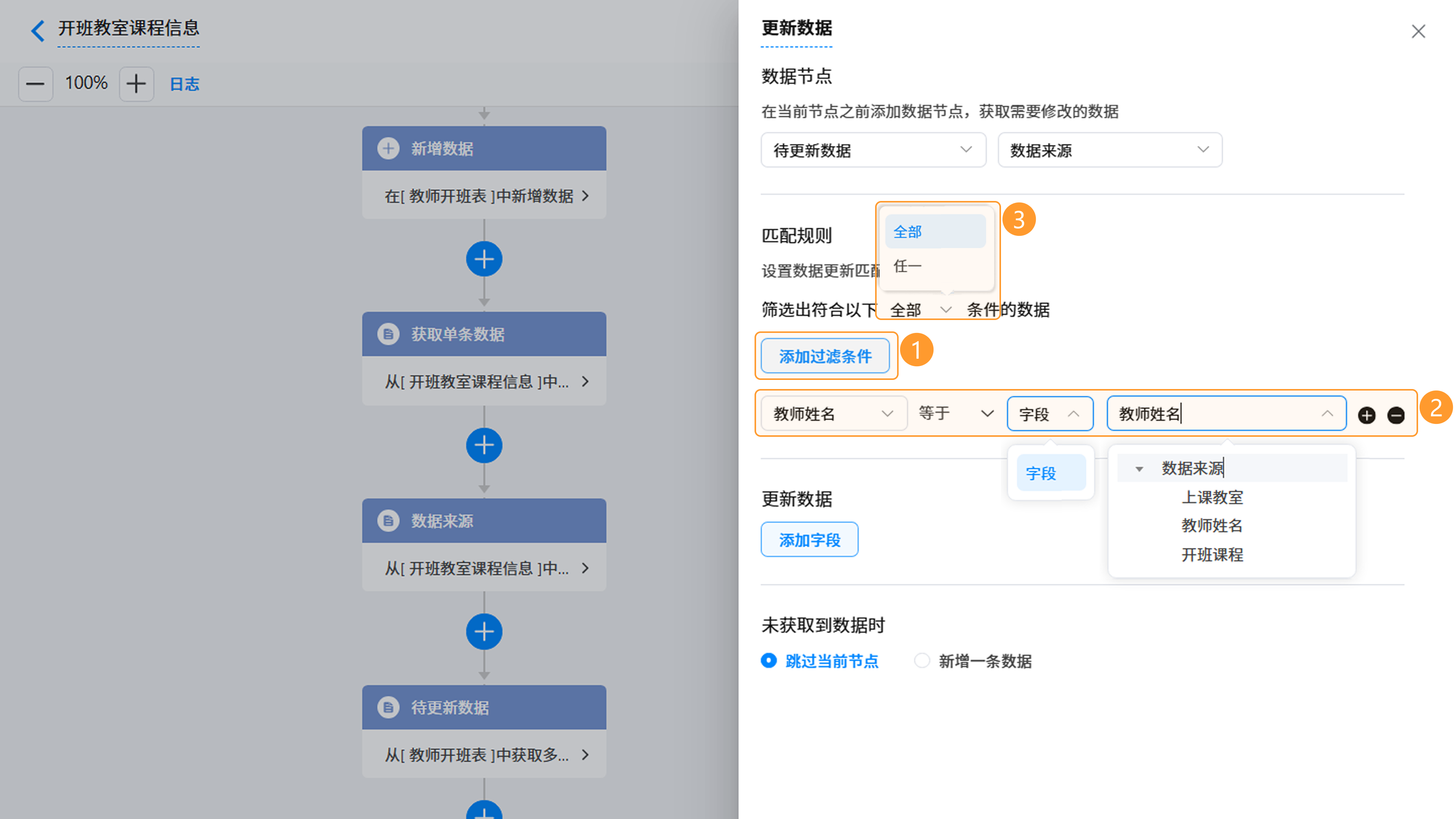
Task: Click the 添加过滤条件 button
Action: point(825,356)
